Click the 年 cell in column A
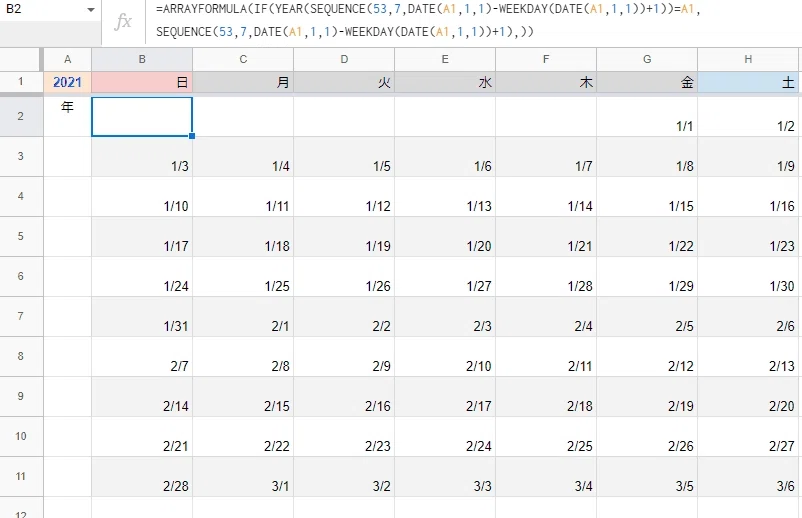Screen dimensions: 802x518 68,117
